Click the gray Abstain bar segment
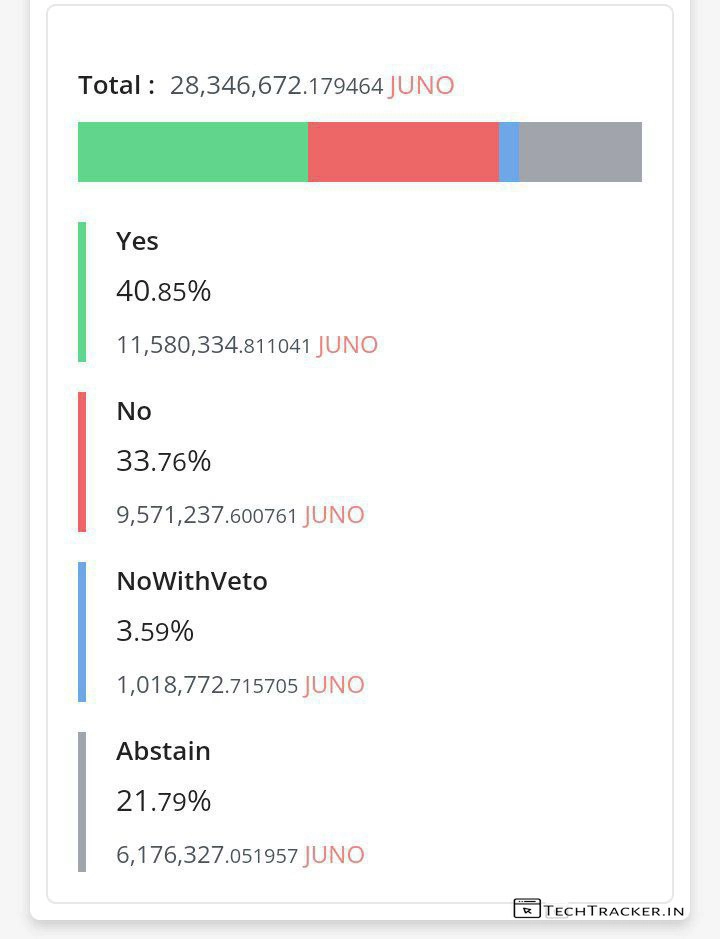Screen dimensions: 720x939 point(580,152)
